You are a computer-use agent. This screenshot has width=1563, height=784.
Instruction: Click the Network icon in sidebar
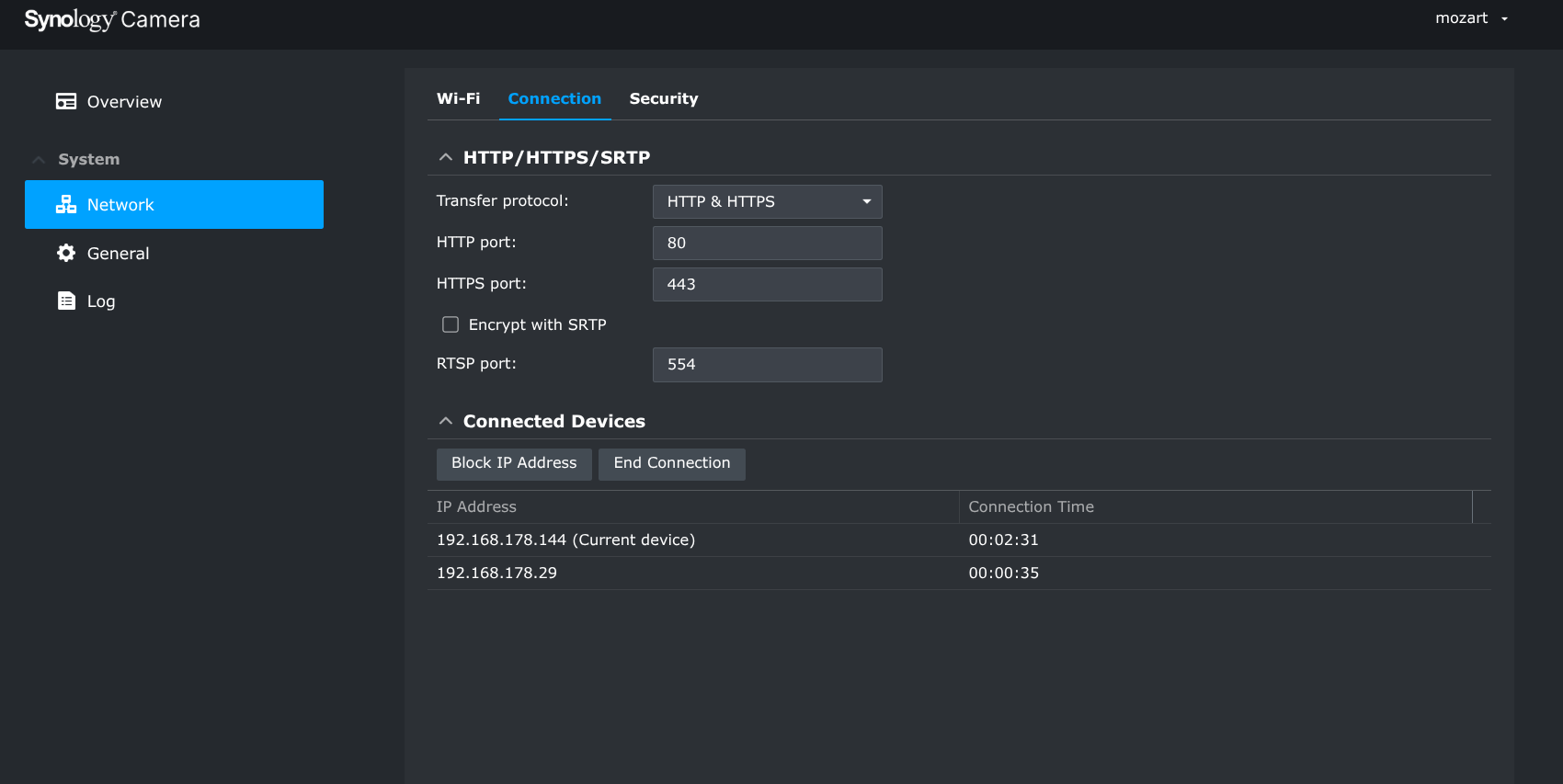66,204
